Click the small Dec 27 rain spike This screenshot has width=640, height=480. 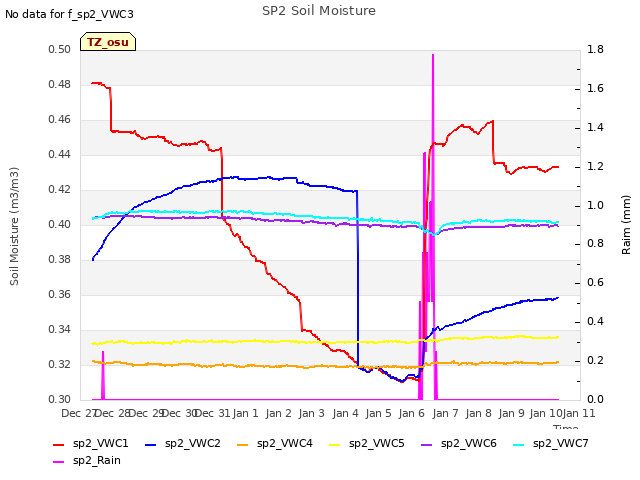coord(103,375)
